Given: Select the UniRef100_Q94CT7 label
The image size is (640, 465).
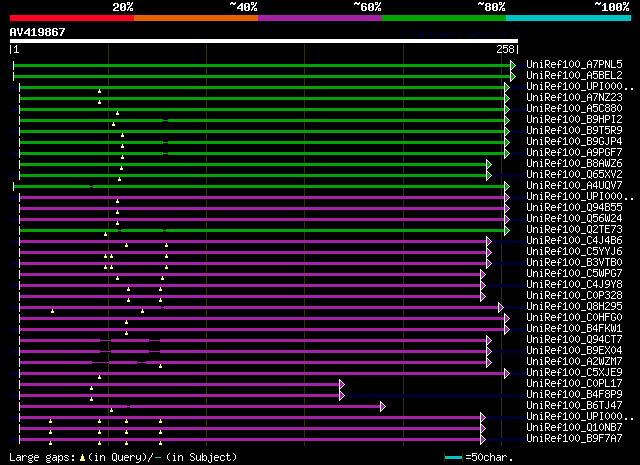Looking at the screenshot, I should click(x=574, y=340).
